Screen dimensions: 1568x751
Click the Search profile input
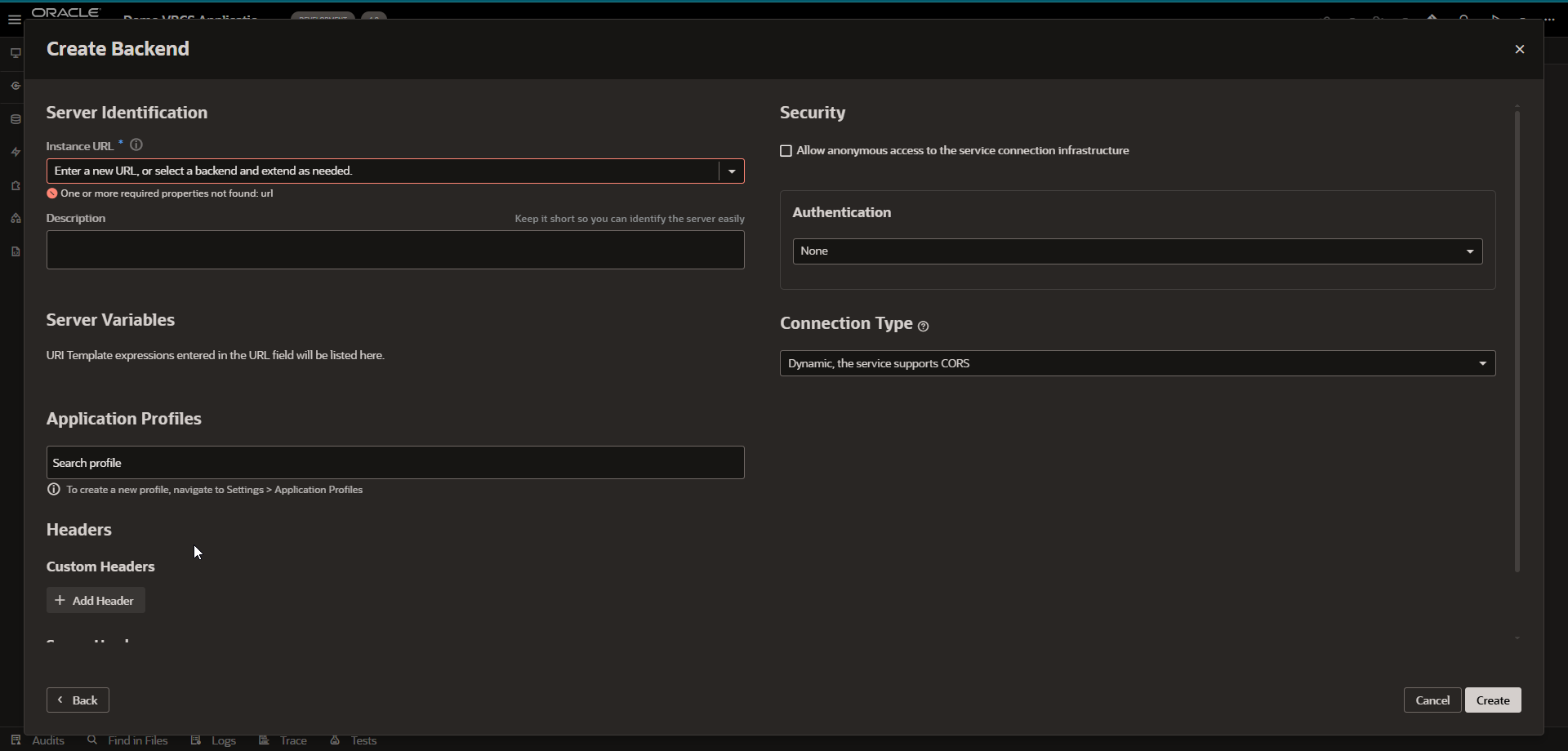coord(395,462)
